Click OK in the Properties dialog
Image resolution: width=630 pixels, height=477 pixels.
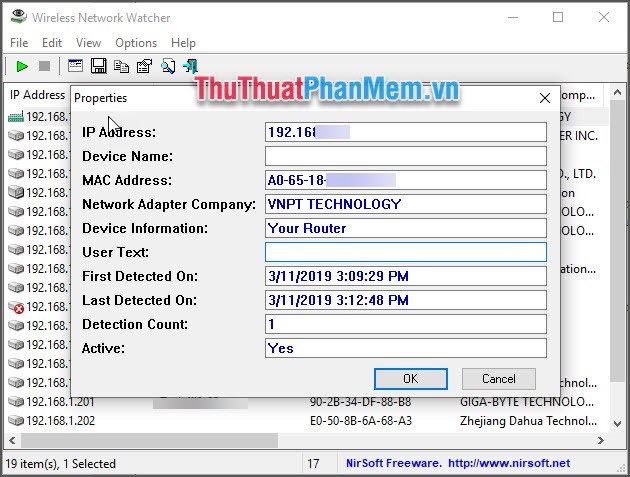click(x=411, y=379)
